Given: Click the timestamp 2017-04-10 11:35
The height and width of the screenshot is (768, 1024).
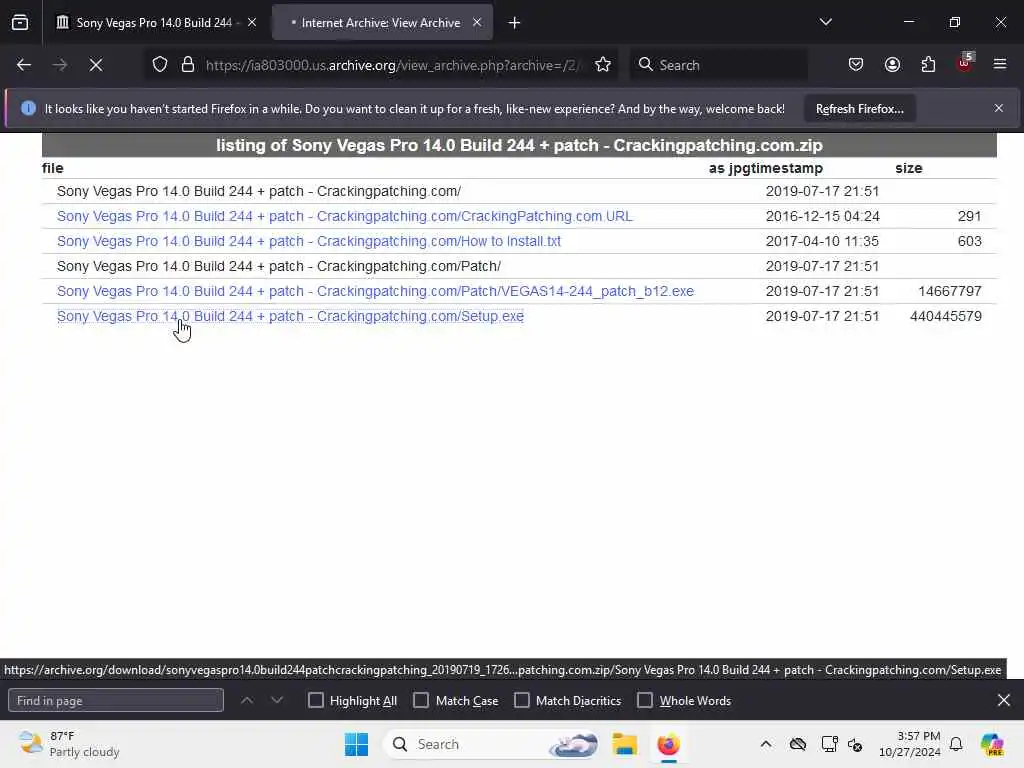Looking at the screenshot, I should coord(822,241).
